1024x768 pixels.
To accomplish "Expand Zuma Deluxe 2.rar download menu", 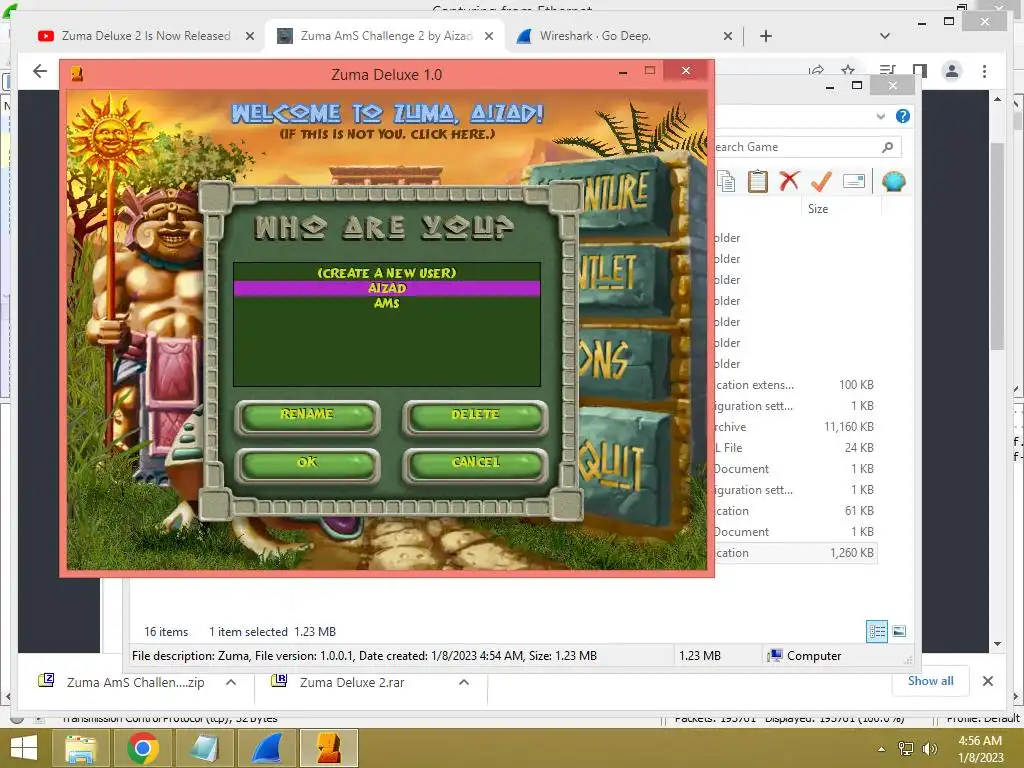I will (x=464, y=682).
